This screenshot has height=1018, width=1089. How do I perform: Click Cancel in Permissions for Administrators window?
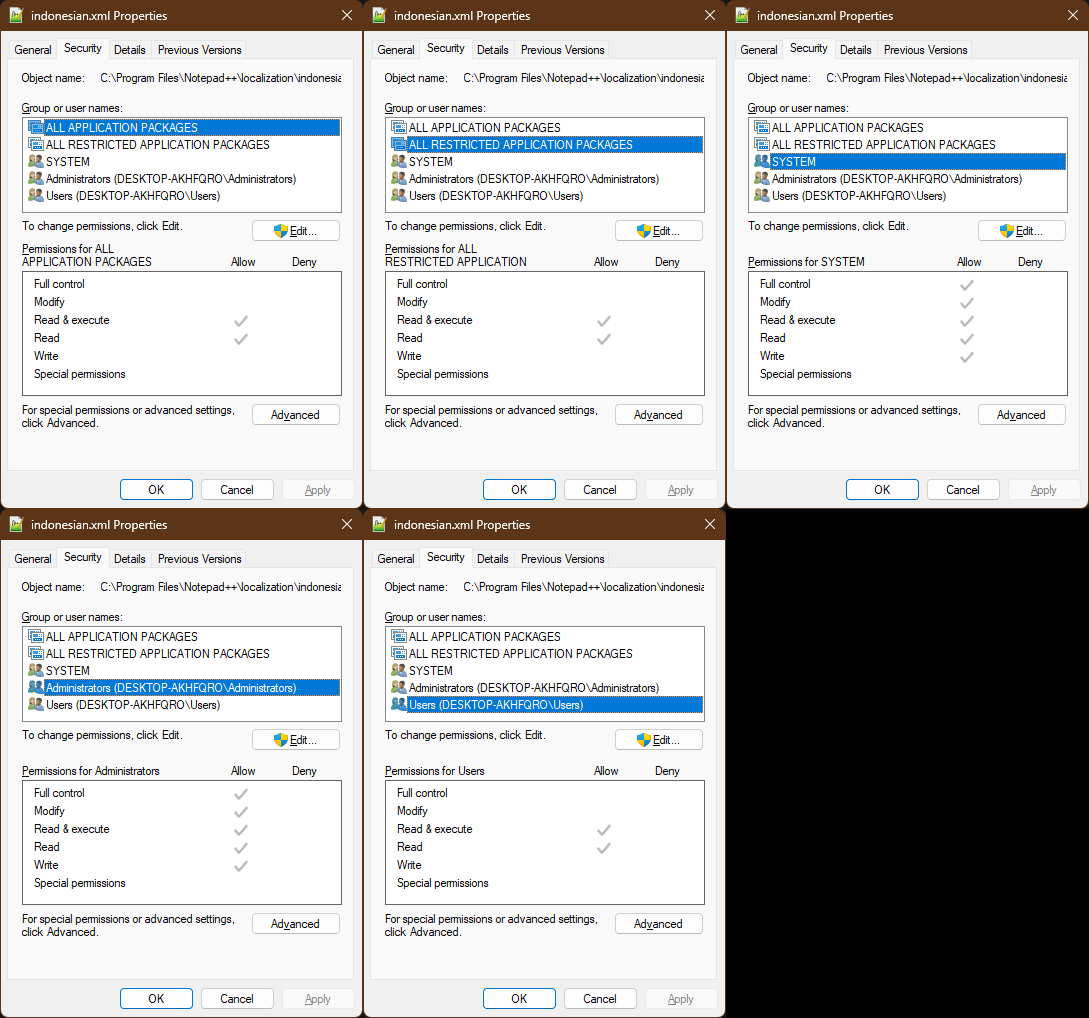[x=237, y=999]
